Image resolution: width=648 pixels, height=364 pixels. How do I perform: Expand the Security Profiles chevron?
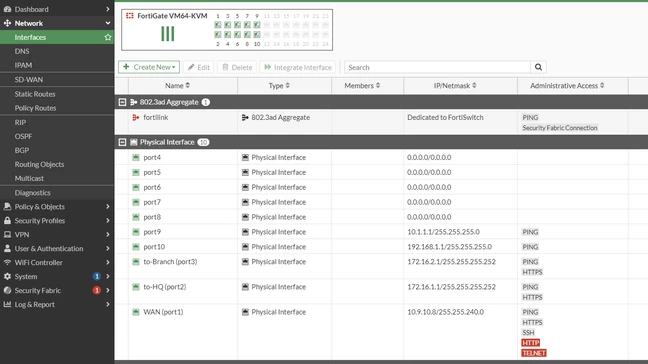coord(107,221)
